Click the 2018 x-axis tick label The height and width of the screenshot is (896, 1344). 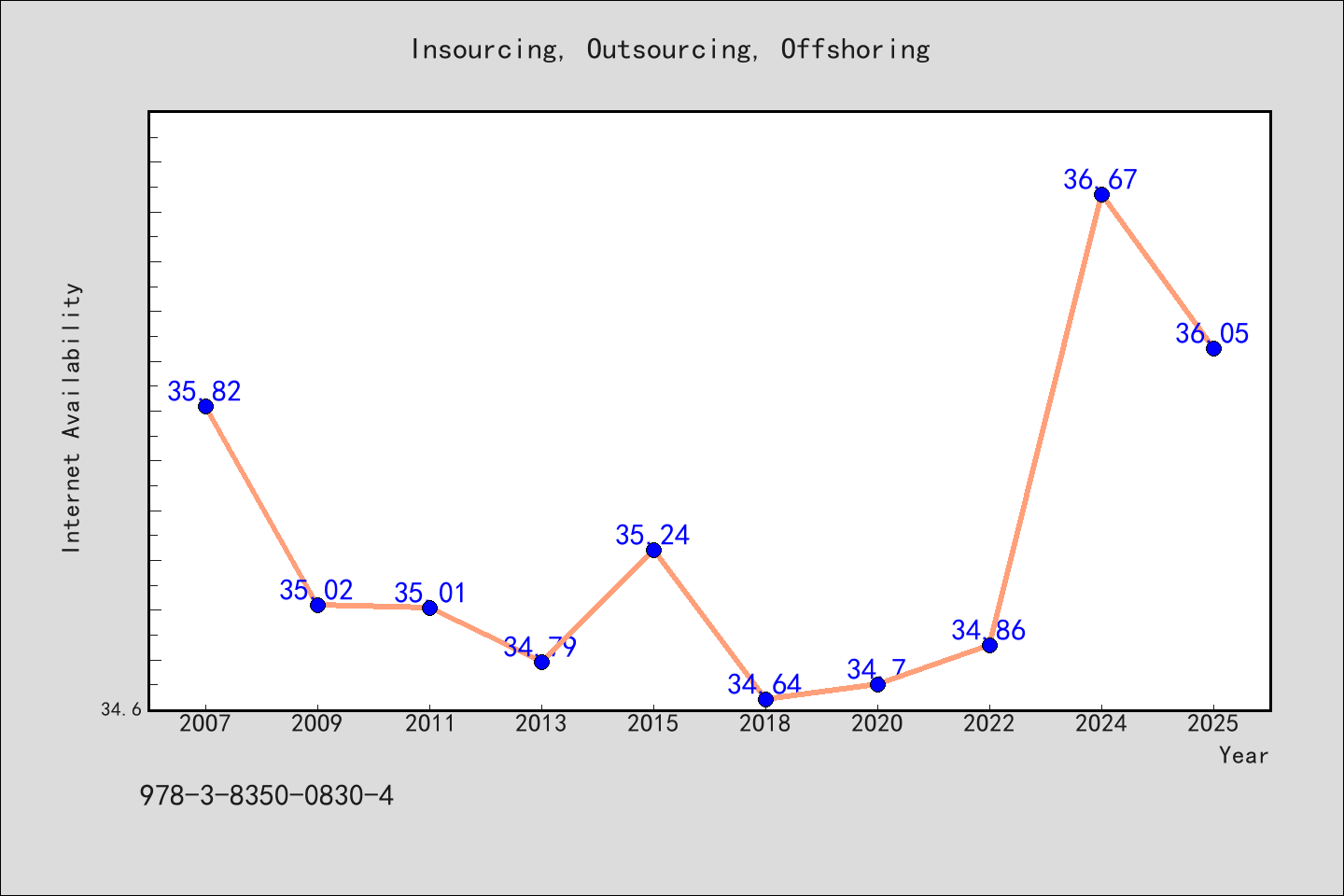[765, 723]
